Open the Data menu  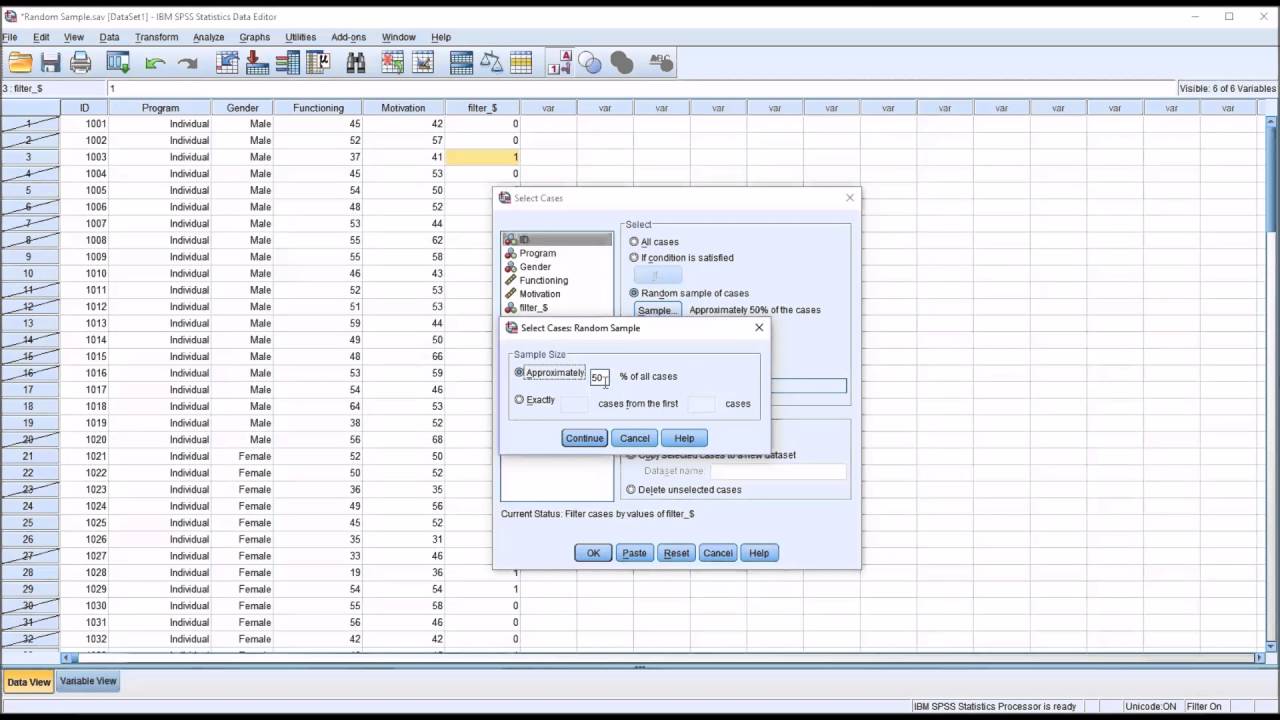(109, 37)
